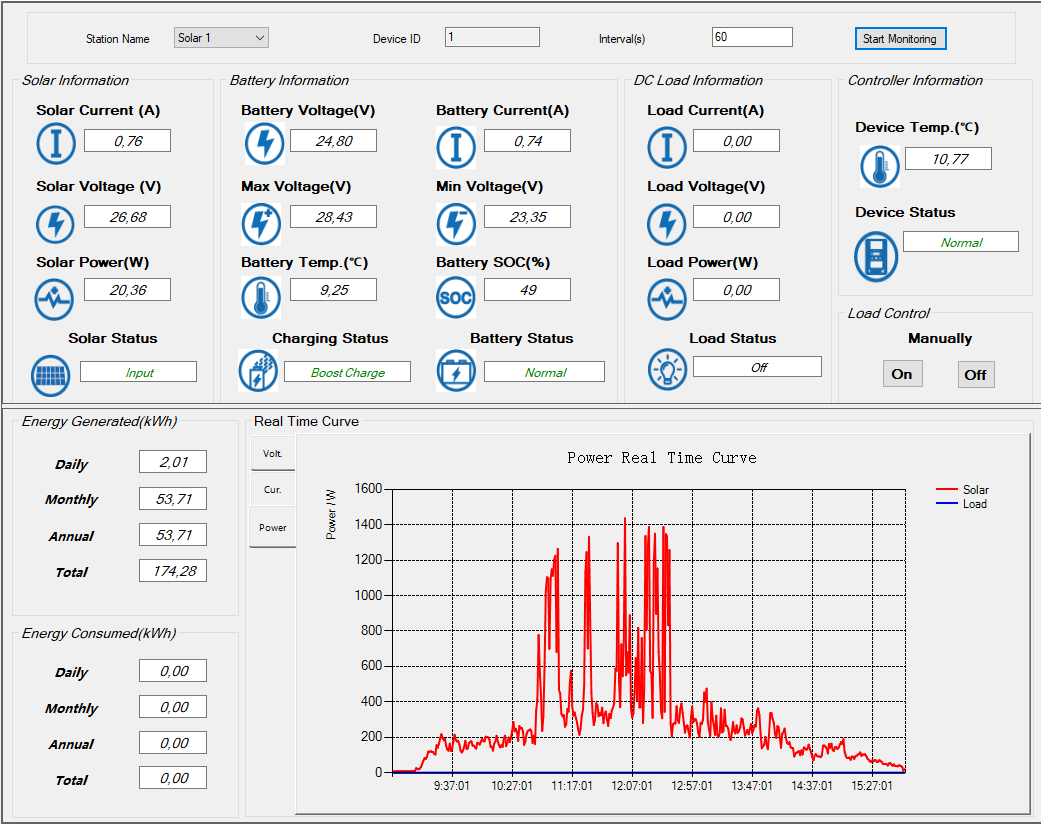Click the Solar Power pulse icon

[54, 299]
